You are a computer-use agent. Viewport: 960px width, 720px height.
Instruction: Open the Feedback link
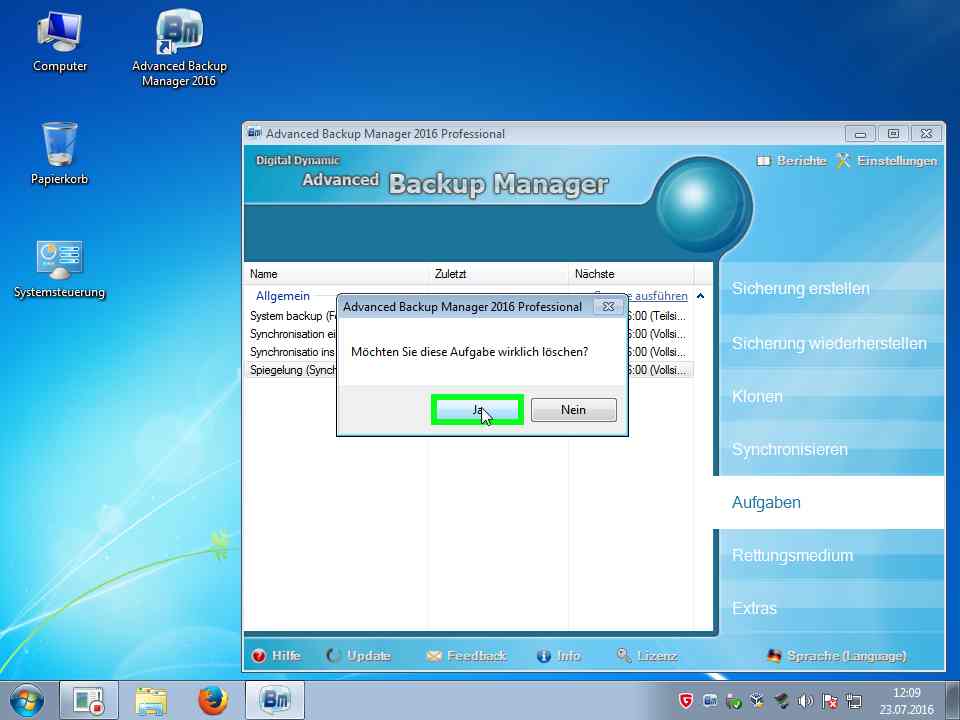coord(477,656)
